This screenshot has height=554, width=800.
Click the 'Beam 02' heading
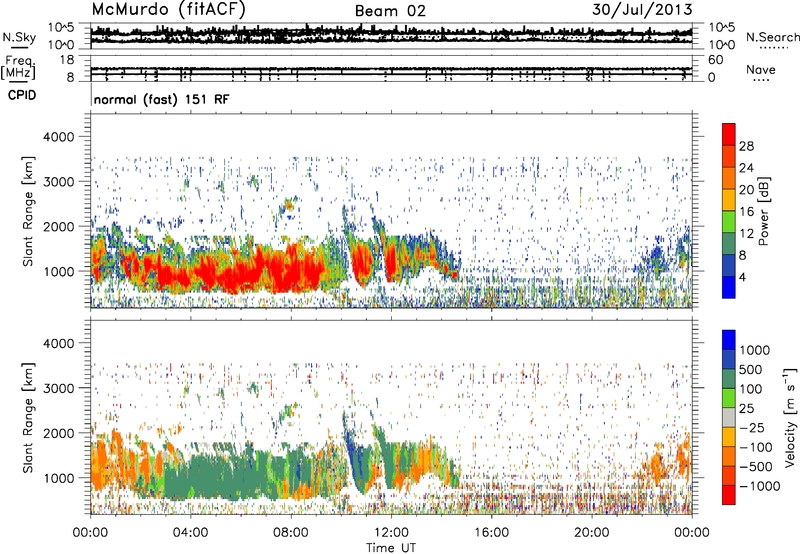(x=390, y=11)
